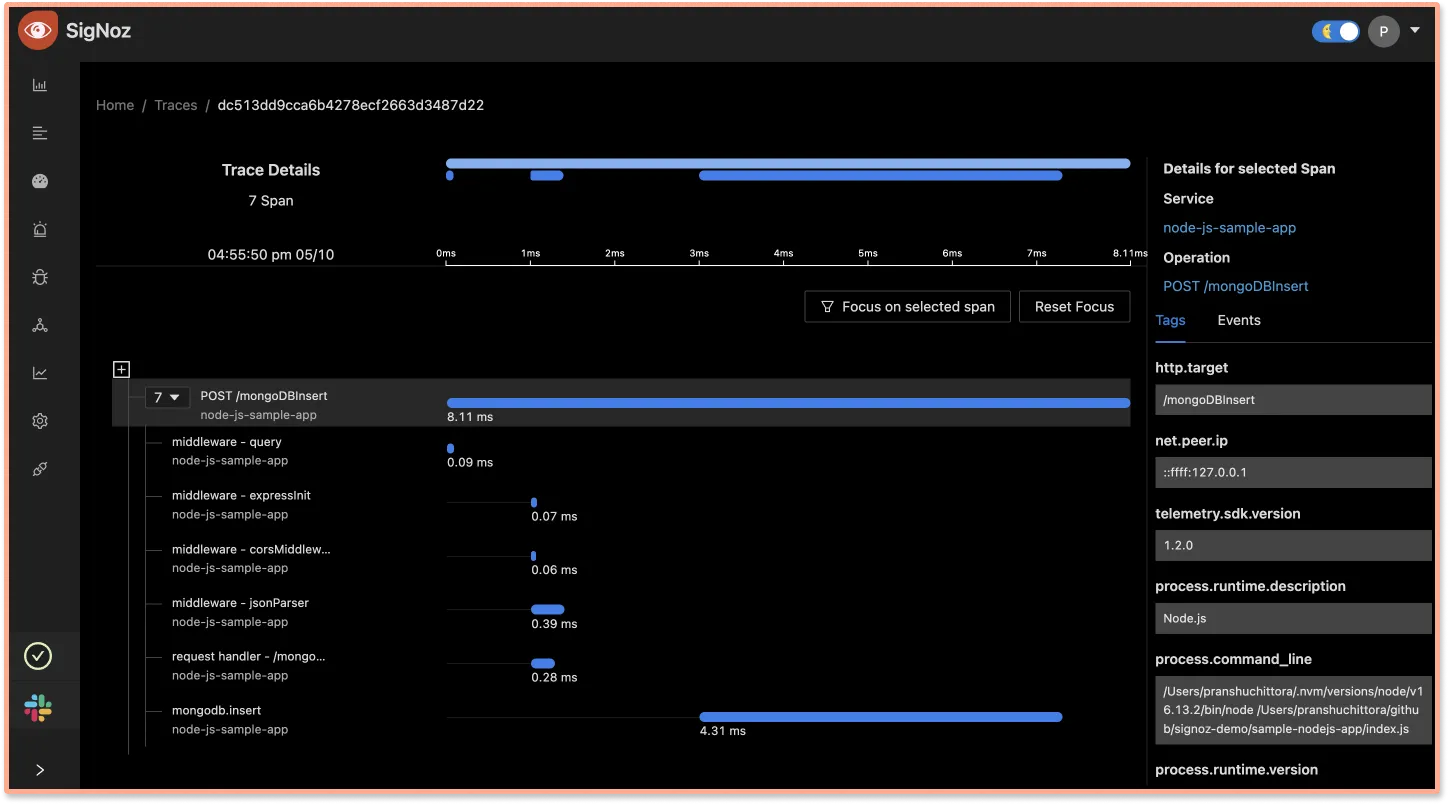Click the 04:55:50 pm 05/10 timestamp
Viewport: 1448px width, 804px height.
[271, 255]
